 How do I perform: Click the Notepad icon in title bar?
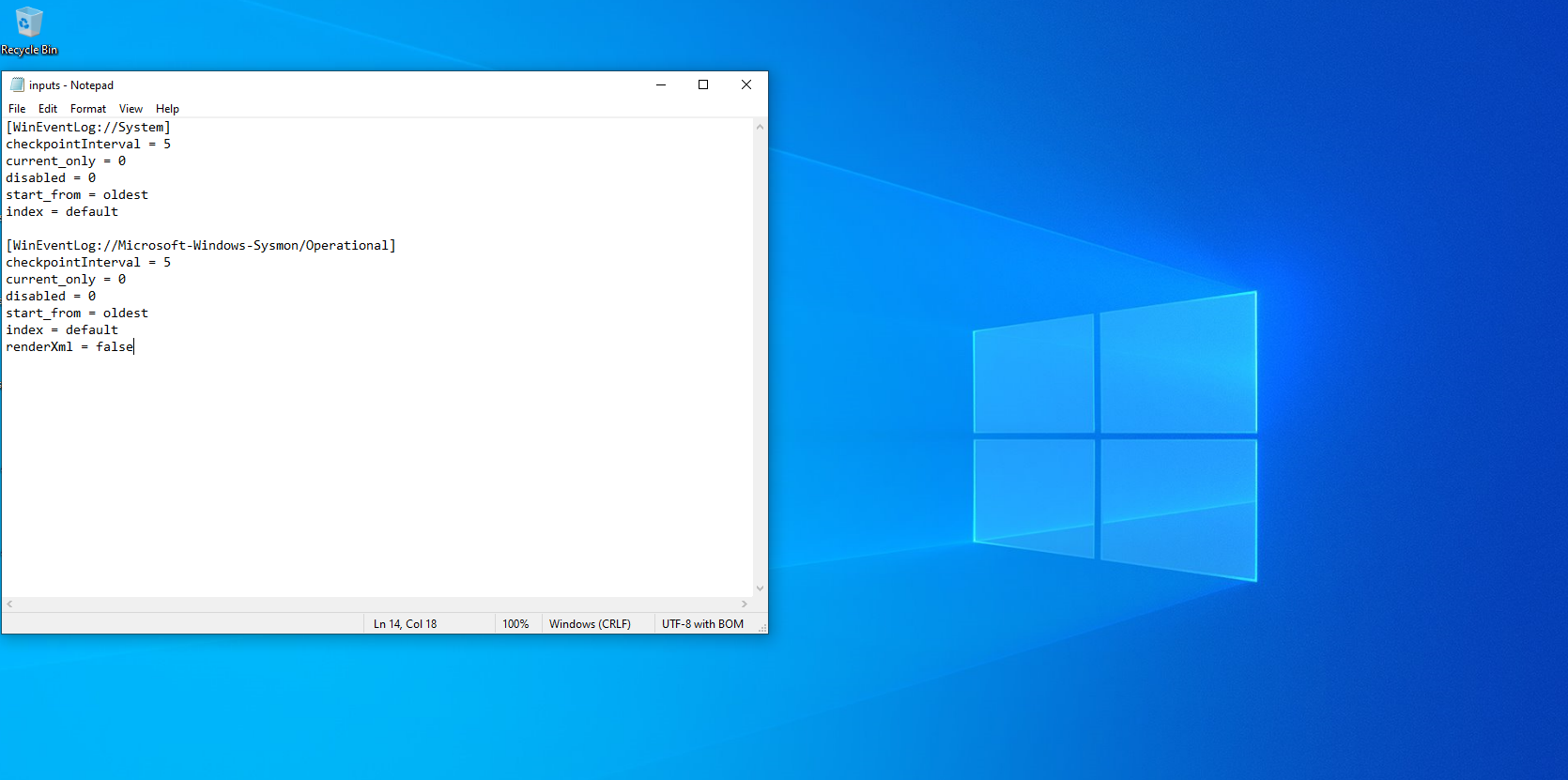[x=17, y=84]
